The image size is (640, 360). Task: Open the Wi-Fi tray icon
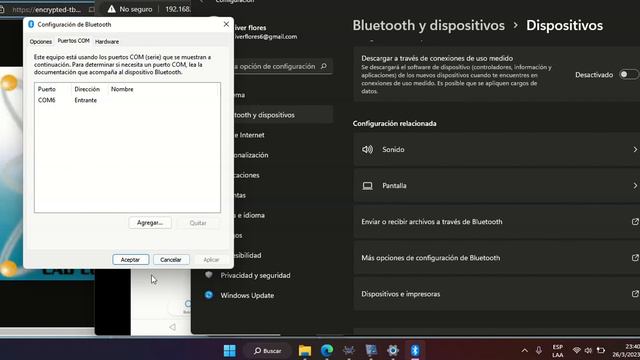576,351
